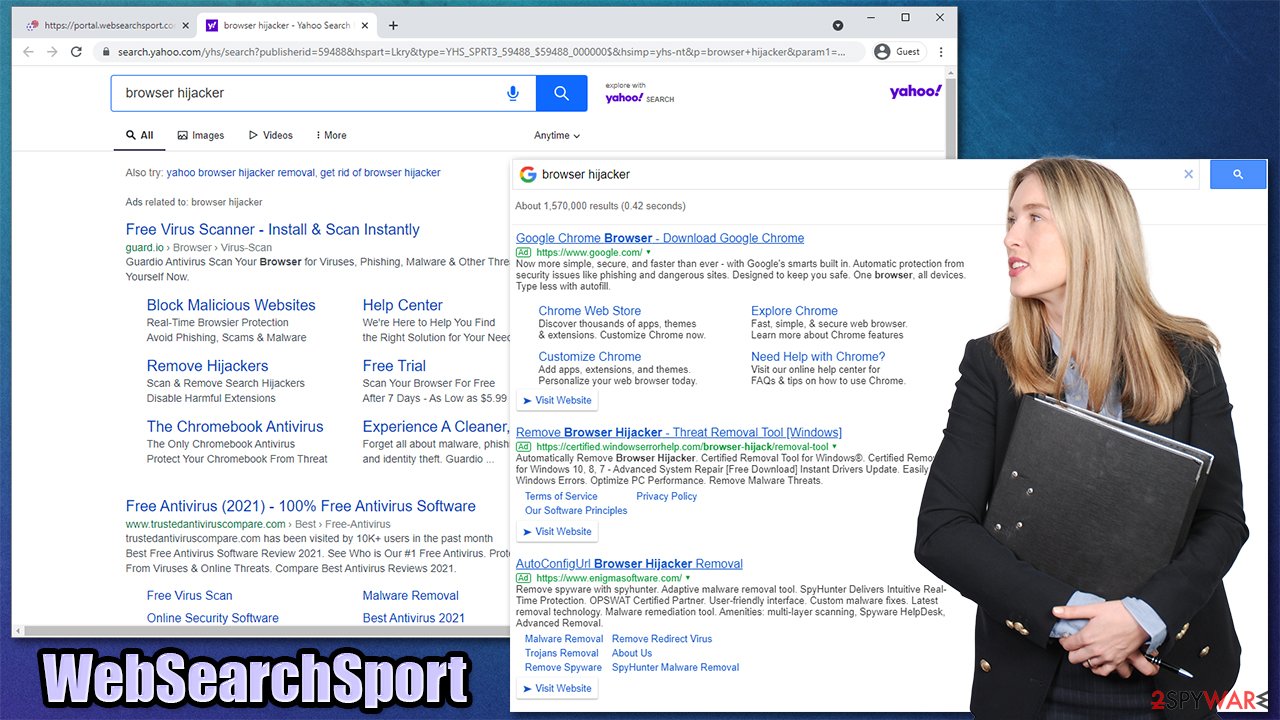Screen dimensions: 1280x720
Task: Clear the Google search box with X
Action: coord(1188,174)
